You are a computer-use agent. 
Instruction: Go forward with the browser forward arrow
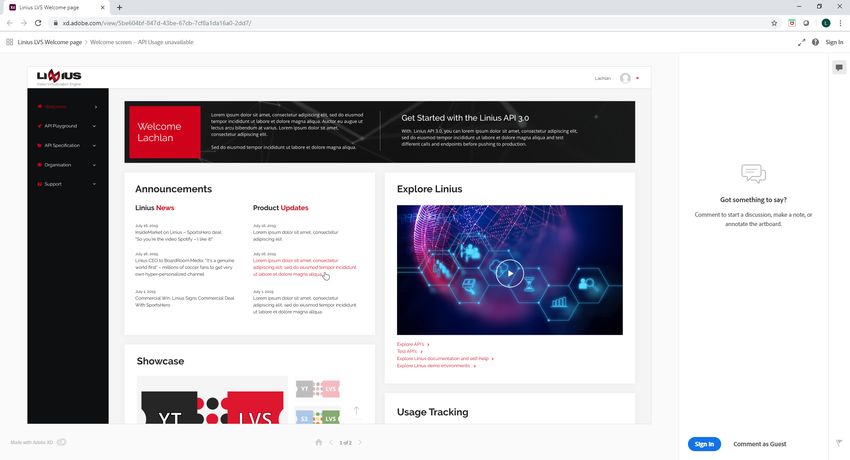[23, 23]
